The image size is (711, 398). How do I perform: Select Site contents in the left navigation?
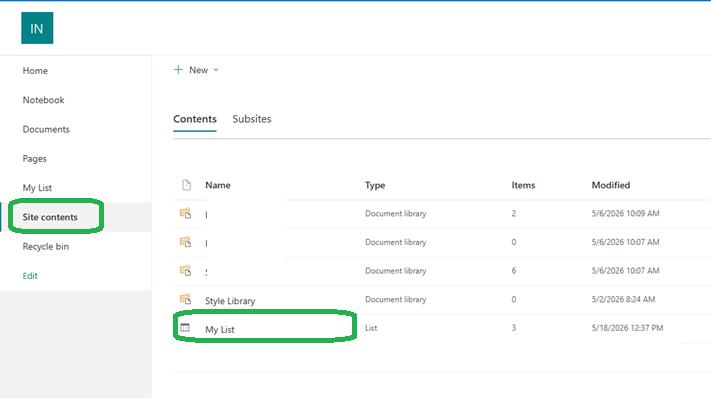(50, 217)
